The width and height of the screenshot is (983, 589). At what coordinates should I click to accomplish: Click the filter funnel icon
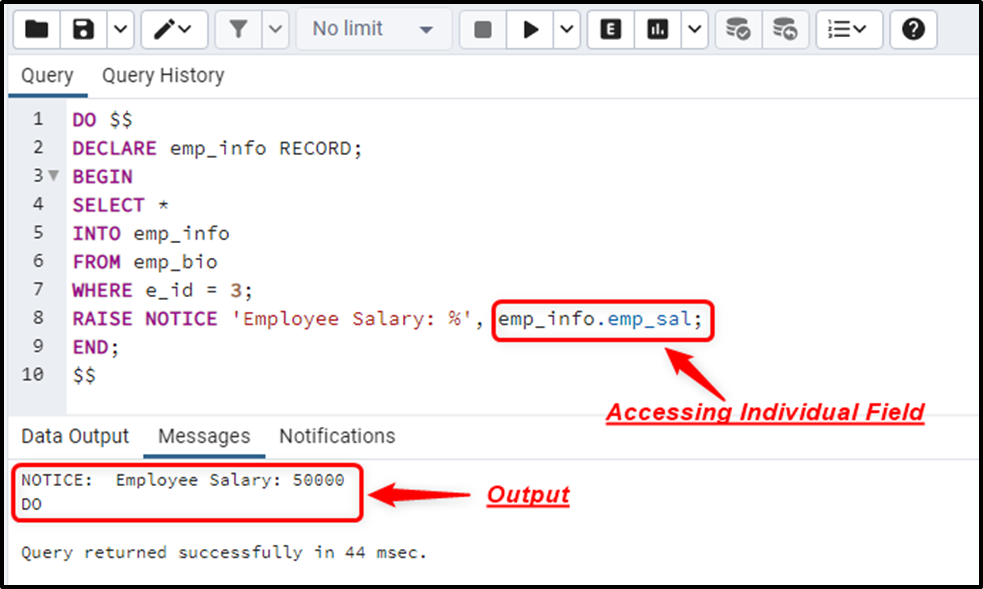(238, 29)
